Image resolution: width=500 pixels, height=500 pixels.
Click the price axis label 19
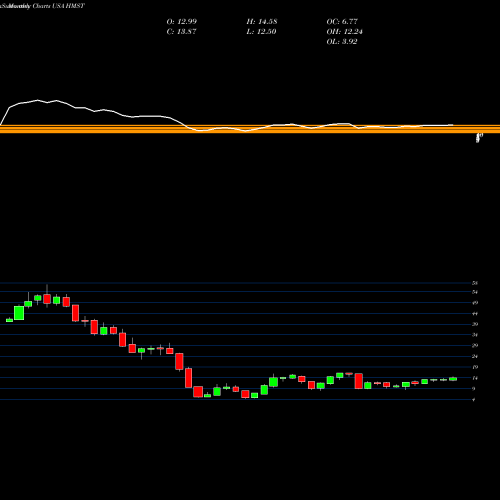point(475,367)
